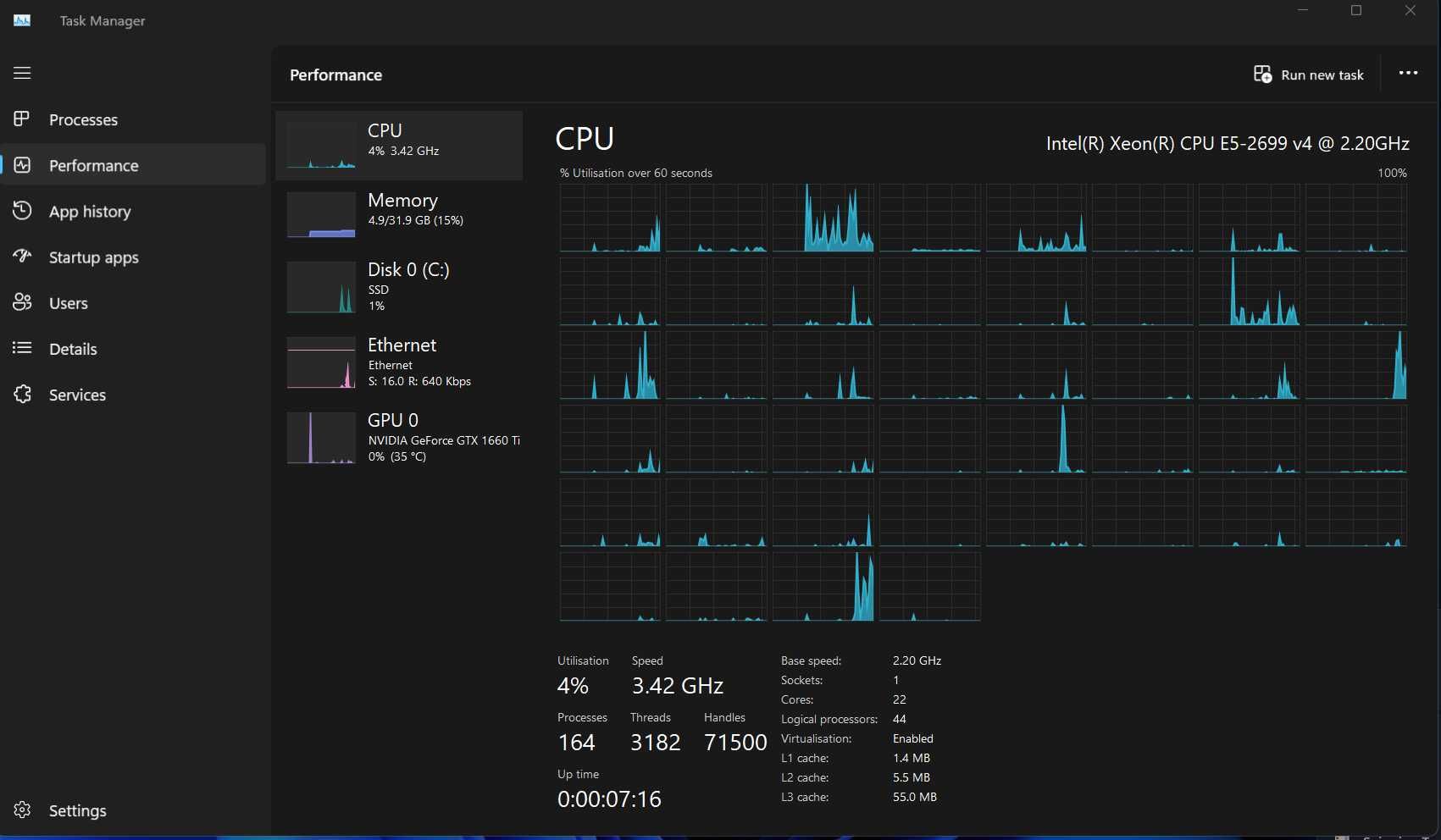Open the Details page
1441x840 pixels.
(73, 349)
